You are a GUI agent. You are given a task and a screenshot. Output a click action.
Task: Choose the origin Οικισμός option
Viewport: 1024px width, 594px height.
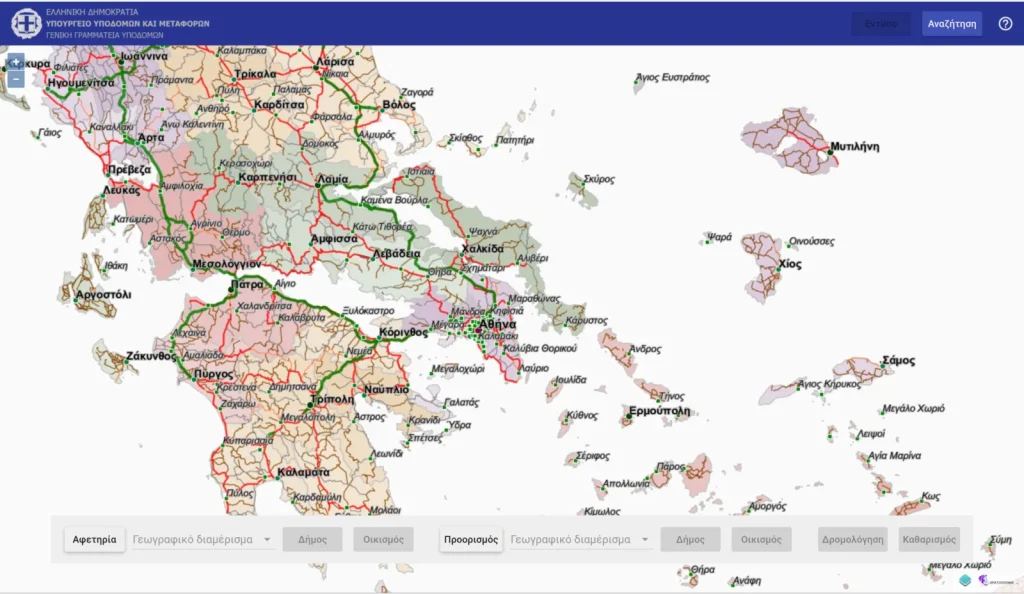point(383,539)
